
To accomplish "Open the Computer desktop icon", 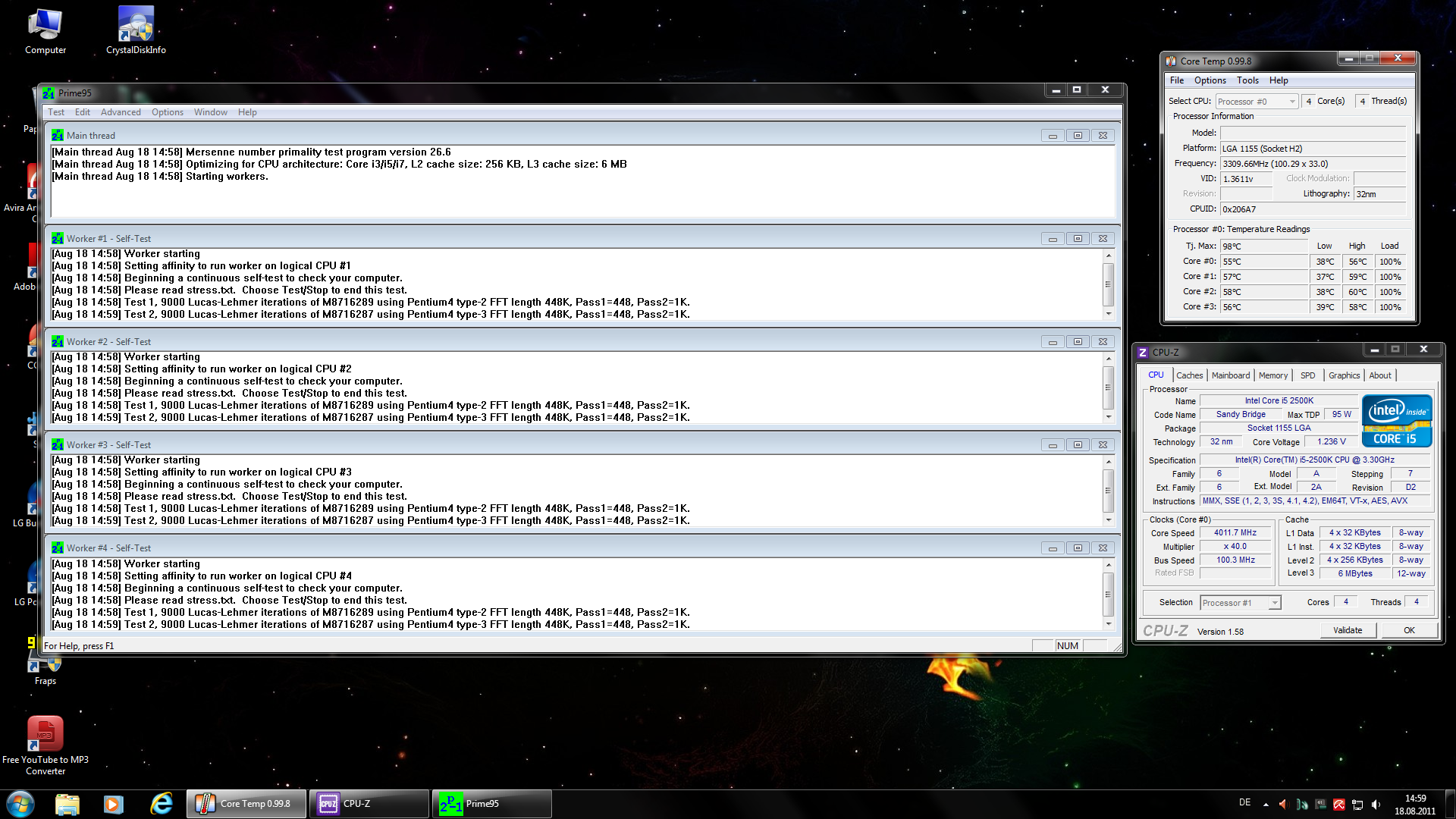I will point(45,24).
